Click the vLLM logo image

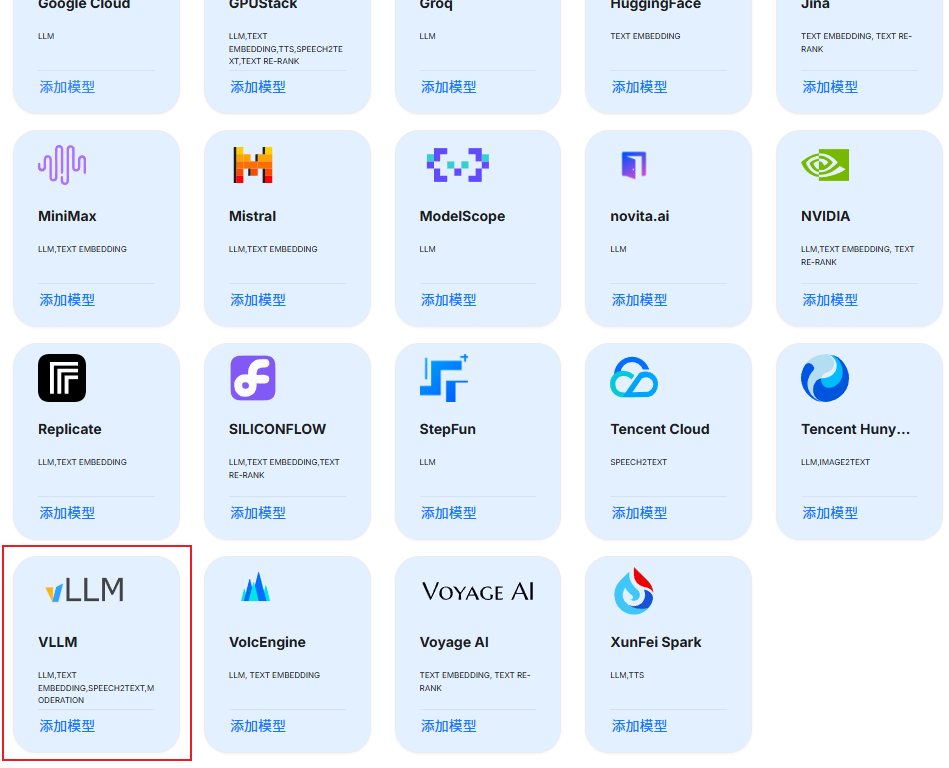(x=85, y=590)
